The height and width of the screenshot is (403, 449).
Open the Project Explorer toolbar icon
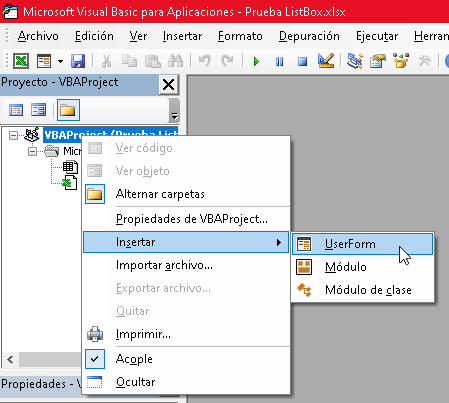pos(355,61)
